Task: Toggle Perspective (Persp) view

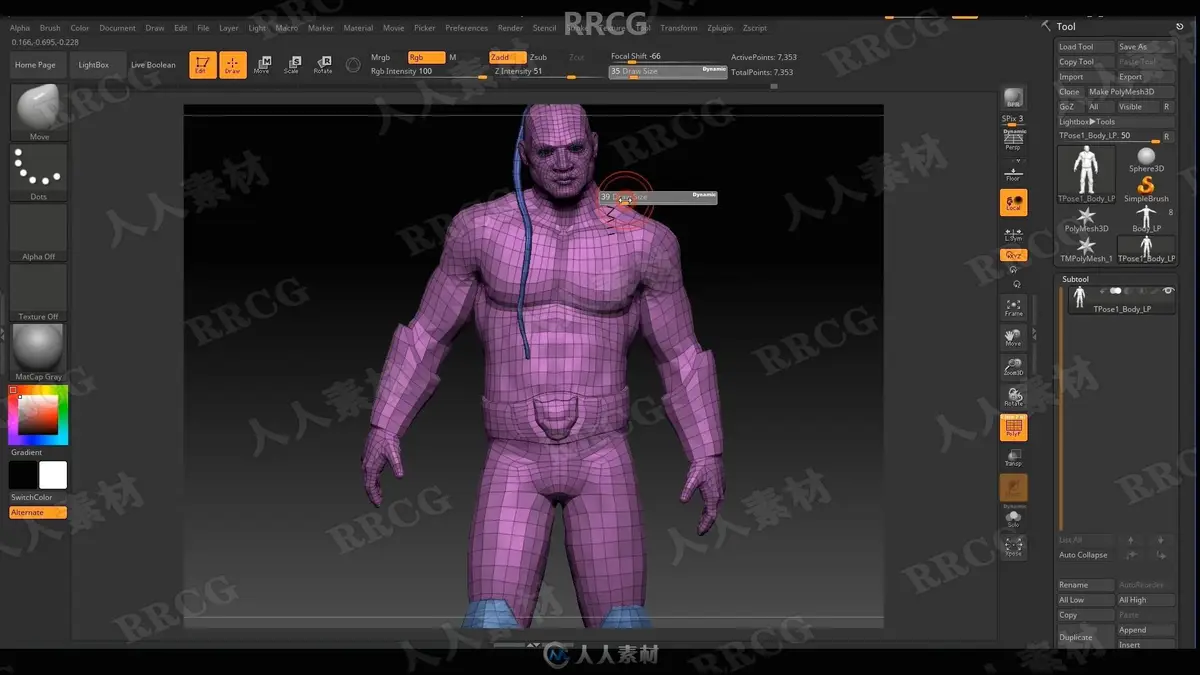Action: pyautogui.click(x=1013, y=142)
